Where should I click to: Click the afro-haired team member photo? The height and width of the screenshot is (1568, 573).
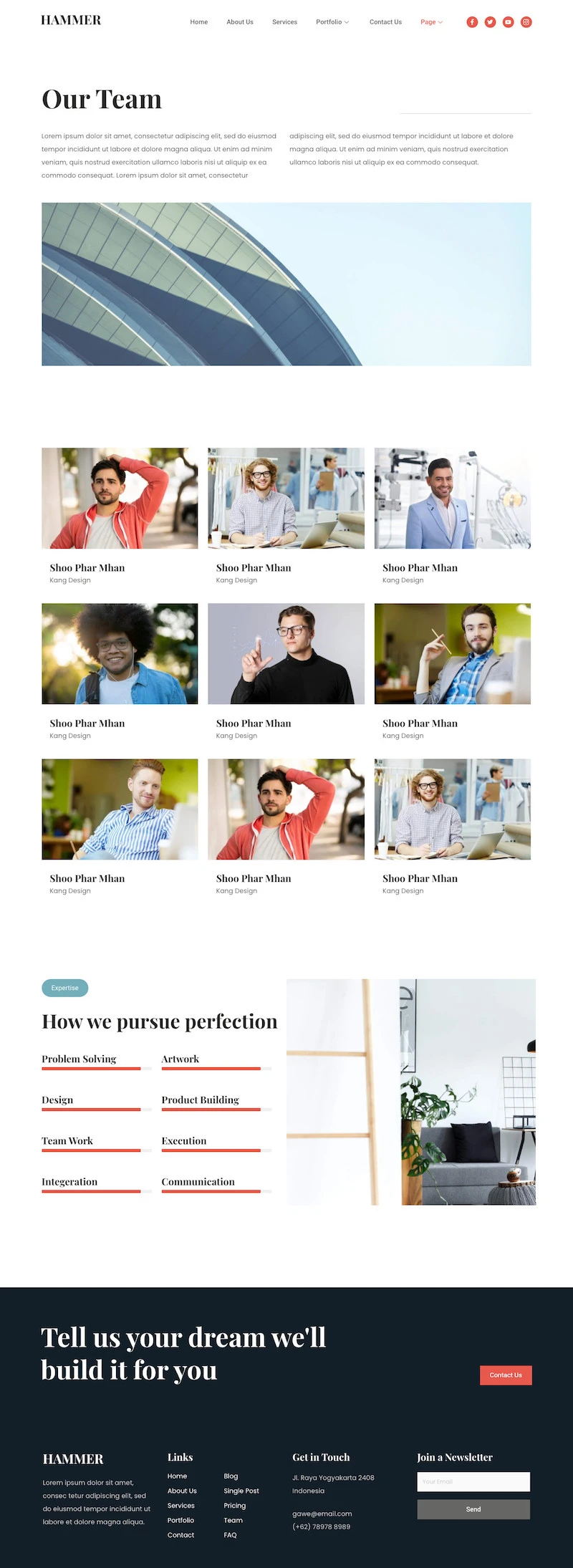[120, 653]
